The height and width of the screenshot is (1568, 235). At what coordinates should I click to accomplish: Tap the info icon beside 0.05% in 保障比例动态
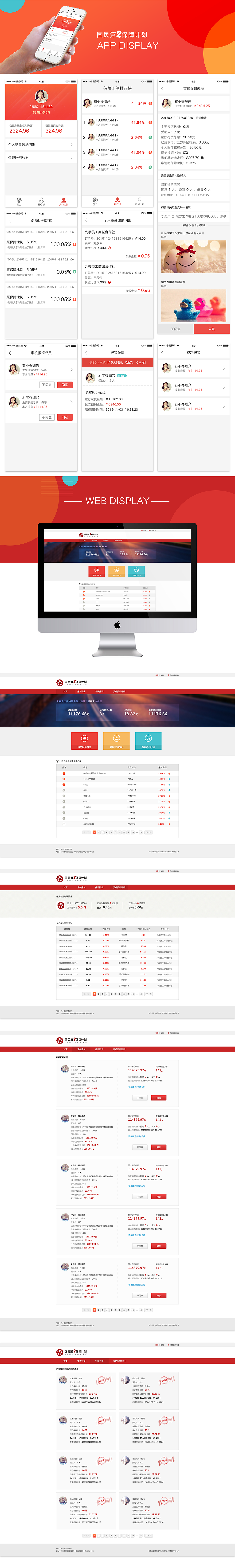point(74,272)
